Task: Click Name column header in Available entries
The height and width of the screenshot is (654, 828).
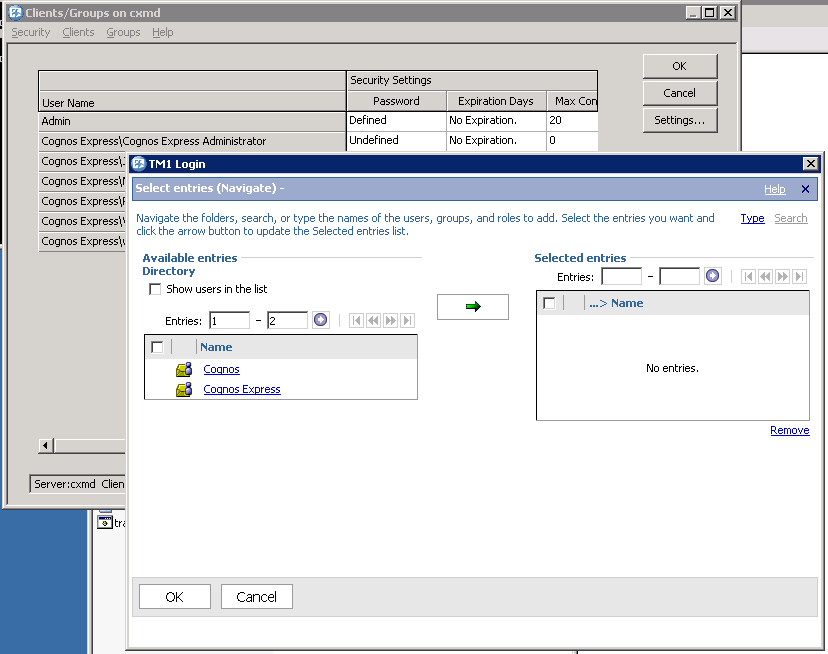Action: pos(216,347)
